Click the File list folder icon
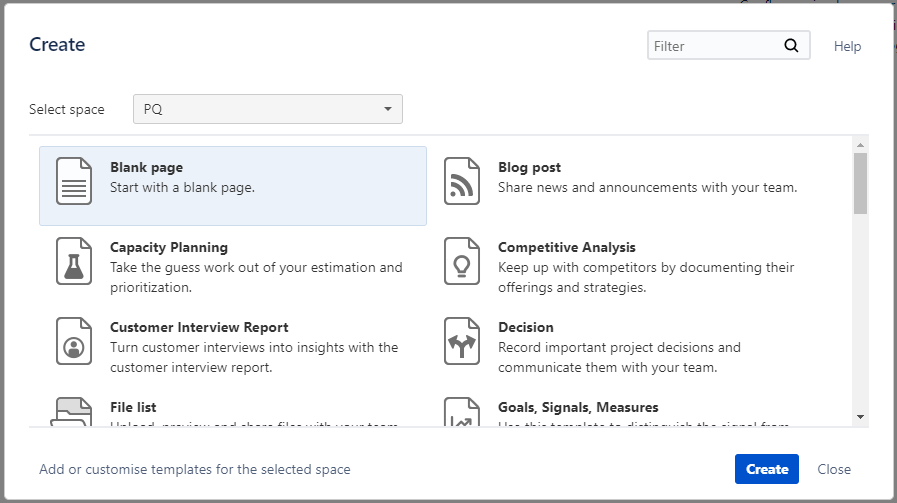Image resolution: width=897 pixels, height=503 pixels. pos(74,413)
